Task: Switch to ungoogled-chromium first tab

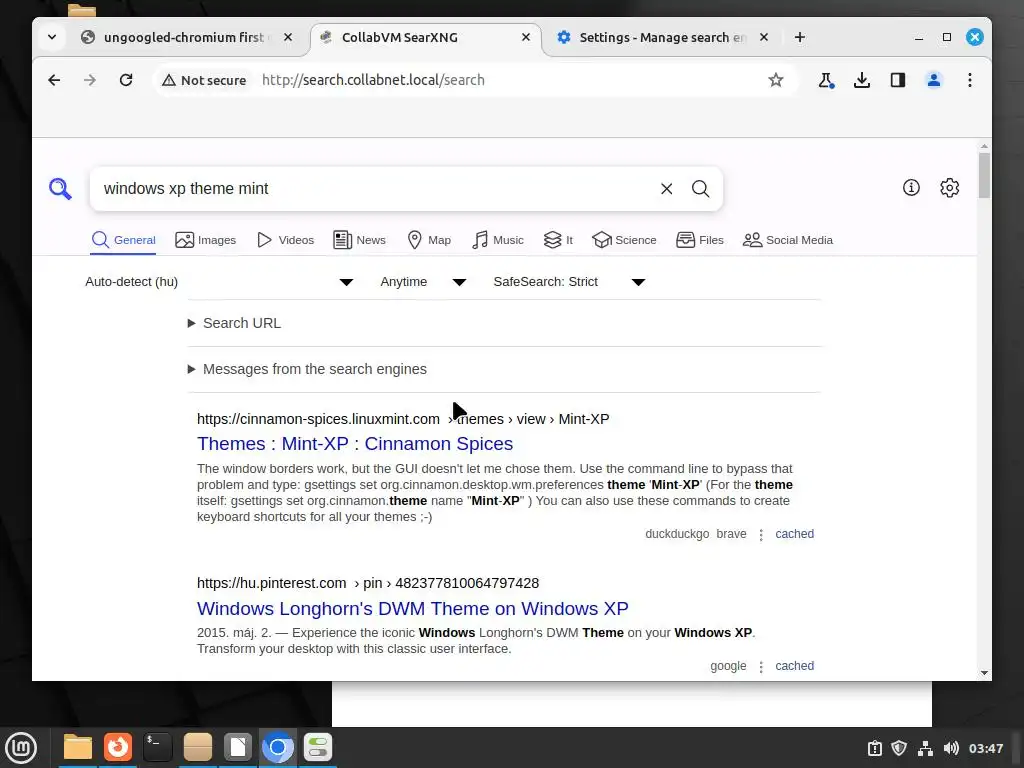Action: tap(184, 37)
